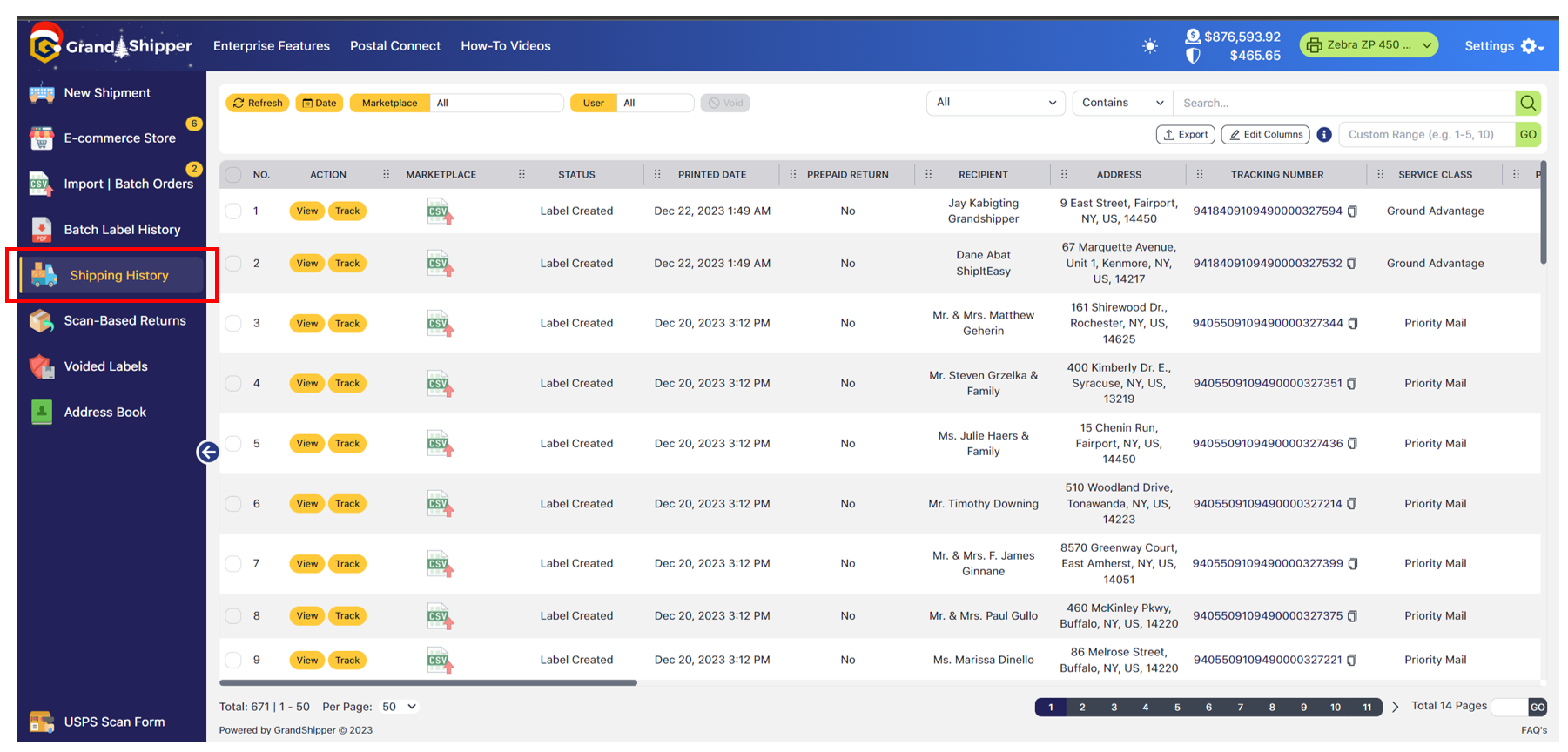Click the CSV marketplace icon in row 3

[x=440, y=324]
